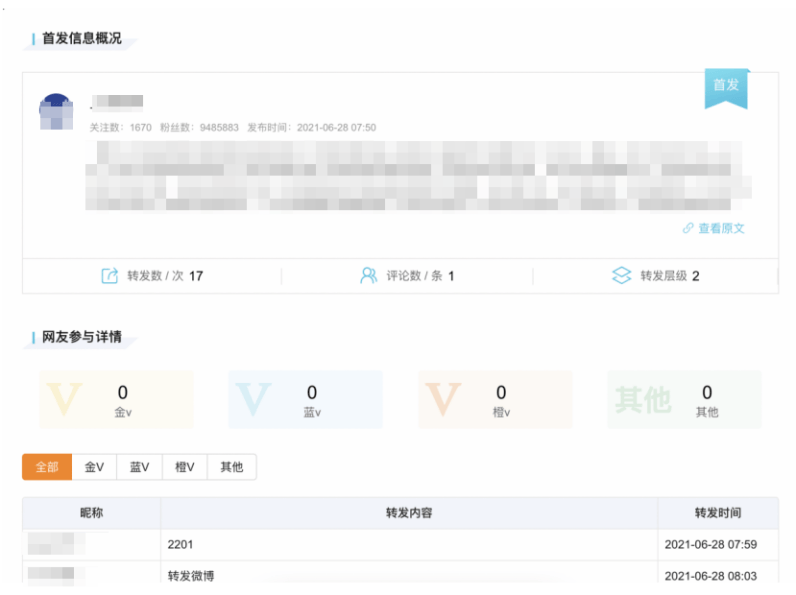
Task: Switch to the 橙V filter tab
Action: point(184,467)
